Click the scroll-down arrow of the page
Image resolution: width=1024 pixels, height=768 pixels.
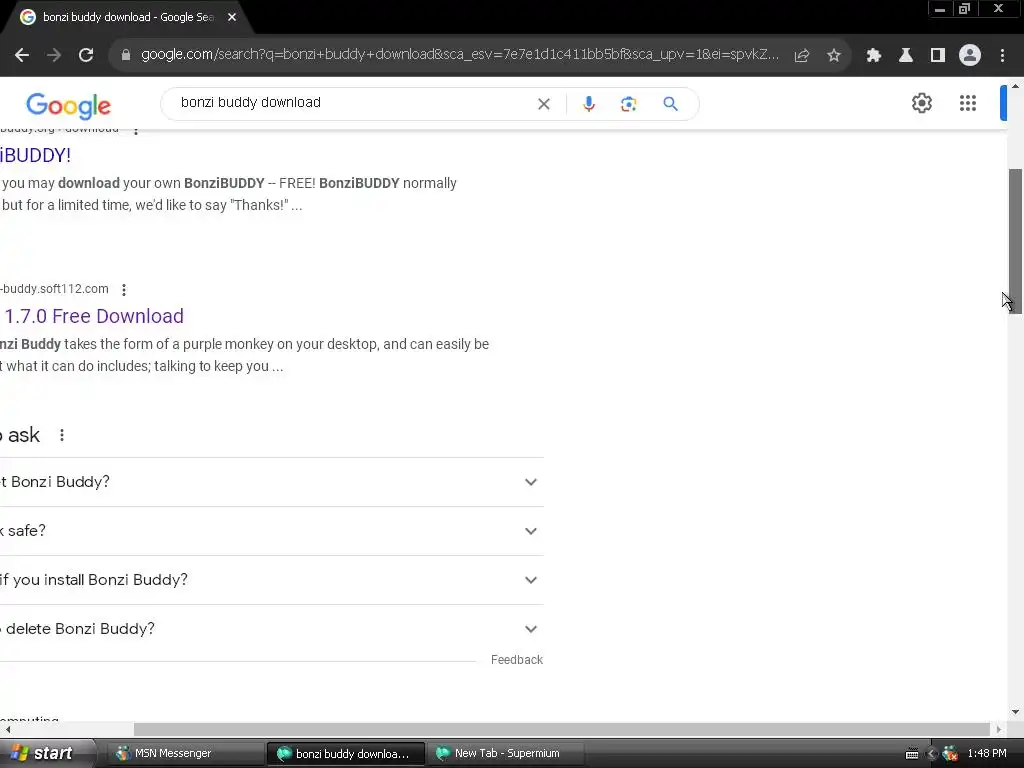click(1015, 712)
